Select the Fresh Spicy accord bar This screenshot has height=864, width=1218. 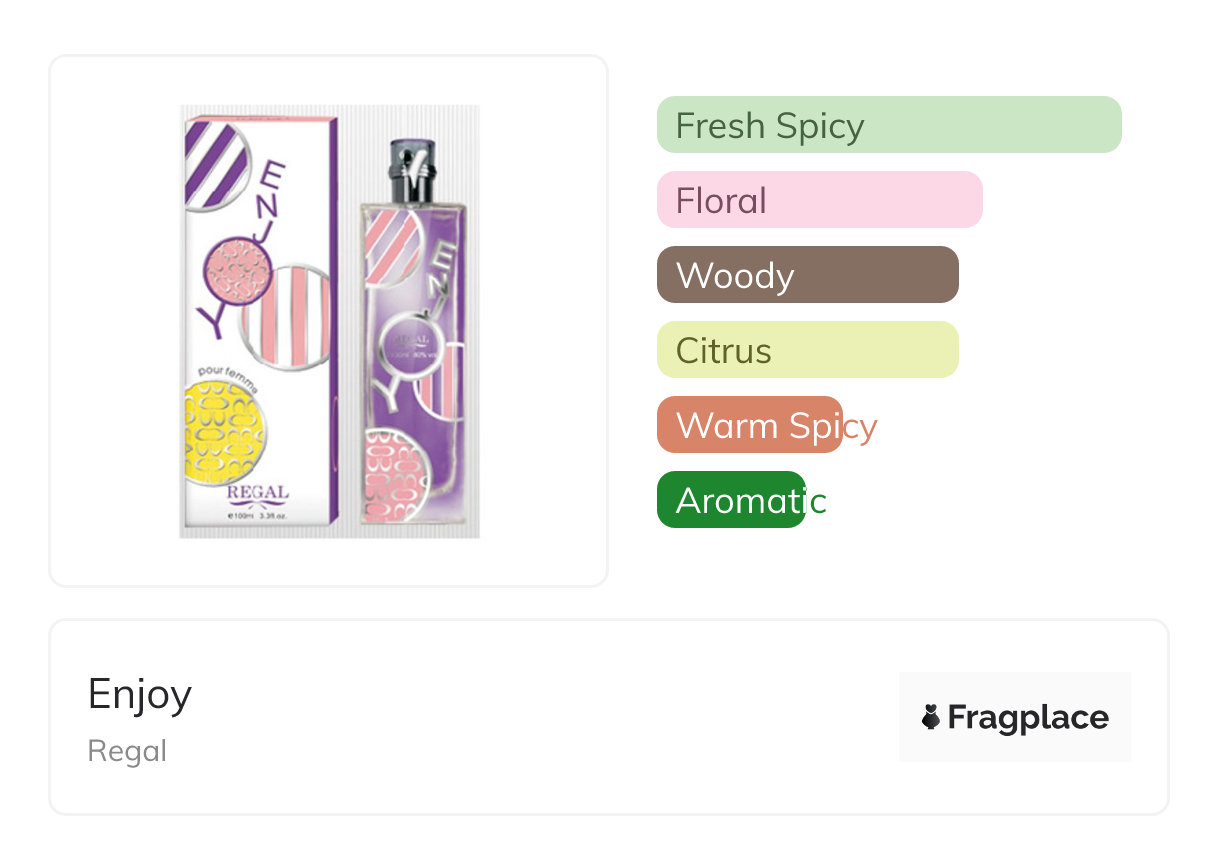pos(888,125)
